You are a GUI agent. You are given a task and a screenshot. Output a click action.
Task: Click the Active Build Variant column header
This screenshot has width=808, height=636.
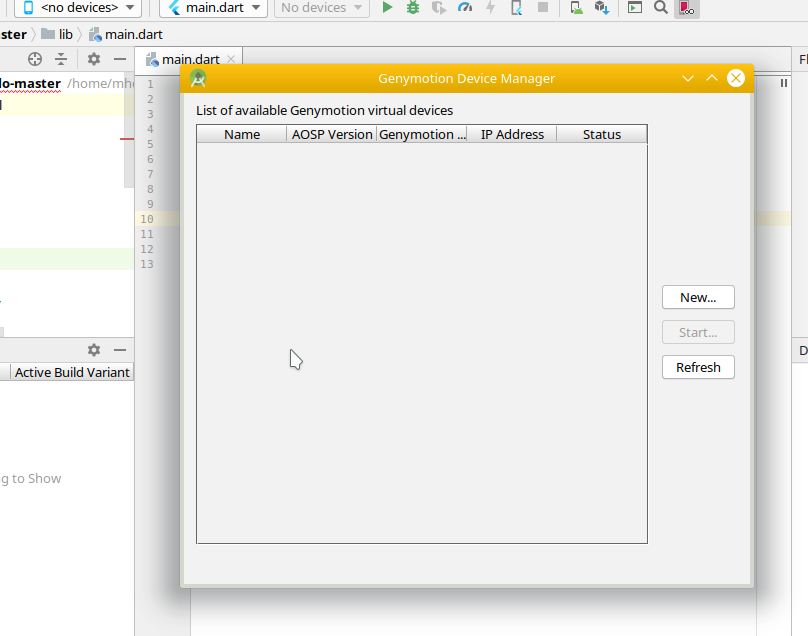pyautogui.click(x=72, y=373)
